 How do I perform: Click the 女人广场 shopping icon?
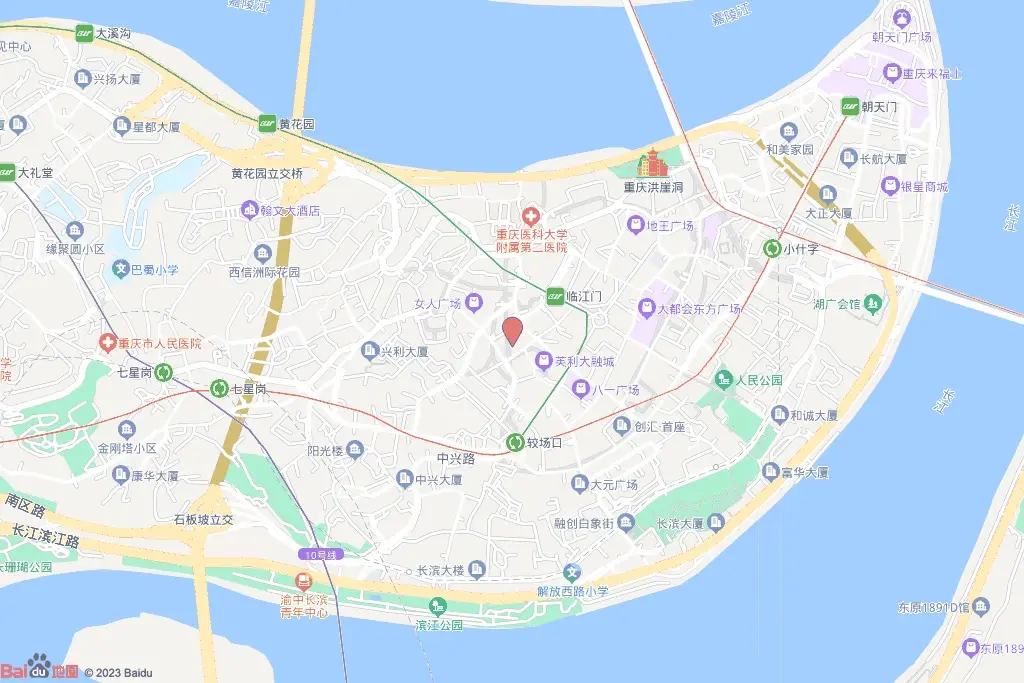(x=474, y=302)
